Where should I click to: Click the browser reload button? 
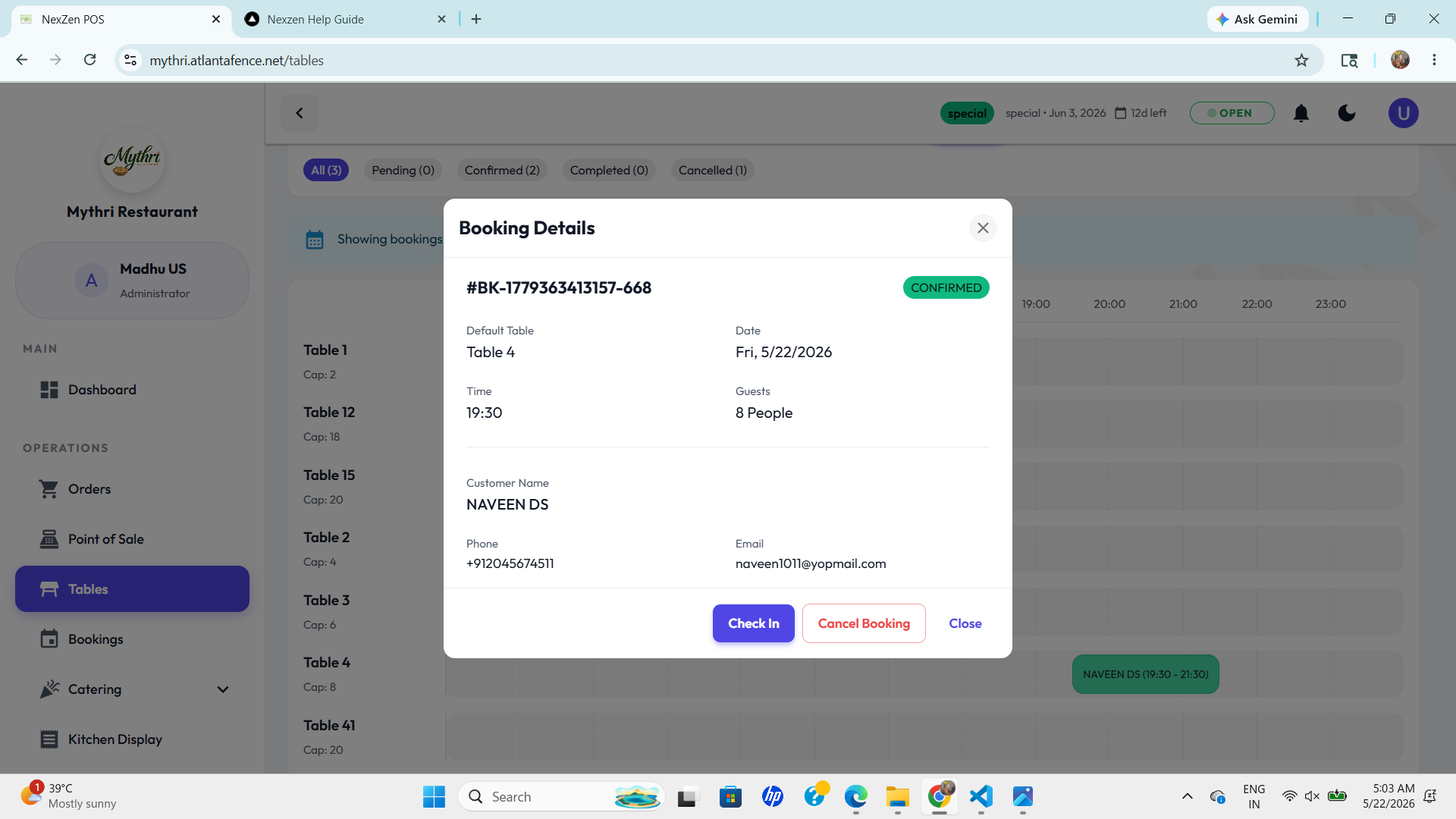[89, 60]
